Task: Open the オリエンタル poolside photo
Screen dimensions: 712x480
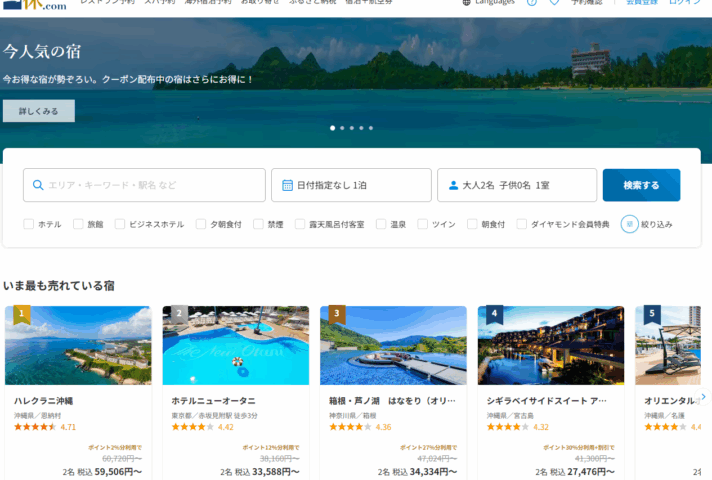Action: (x=668, y=346)
